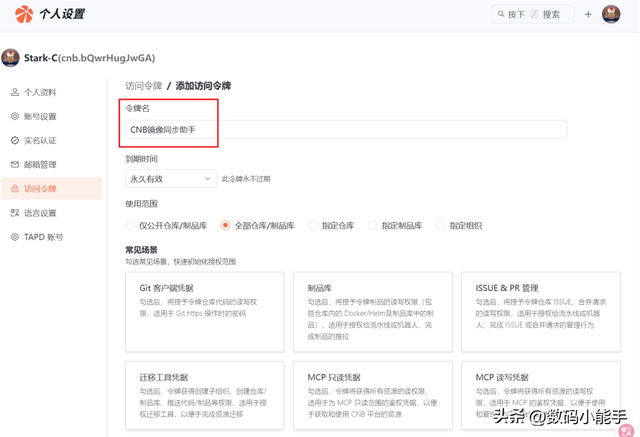
Task: Click the 实名认证 badge icon
Action: [x=15, y=140]
